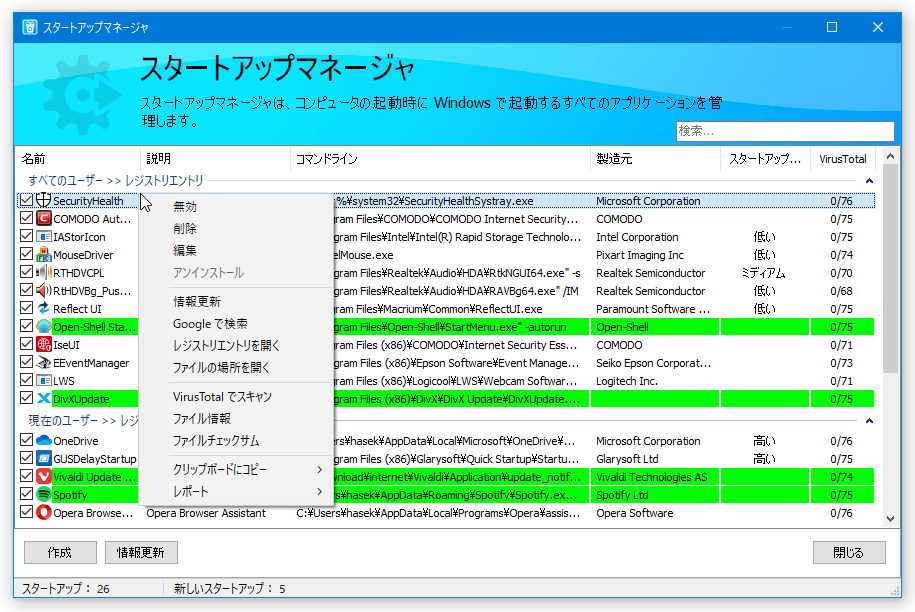Image resolution: width=915 pixels, height=612 pixels.
Task: Uncheck the COMODO Aut... startup checkbox
Action: point(26,218)
